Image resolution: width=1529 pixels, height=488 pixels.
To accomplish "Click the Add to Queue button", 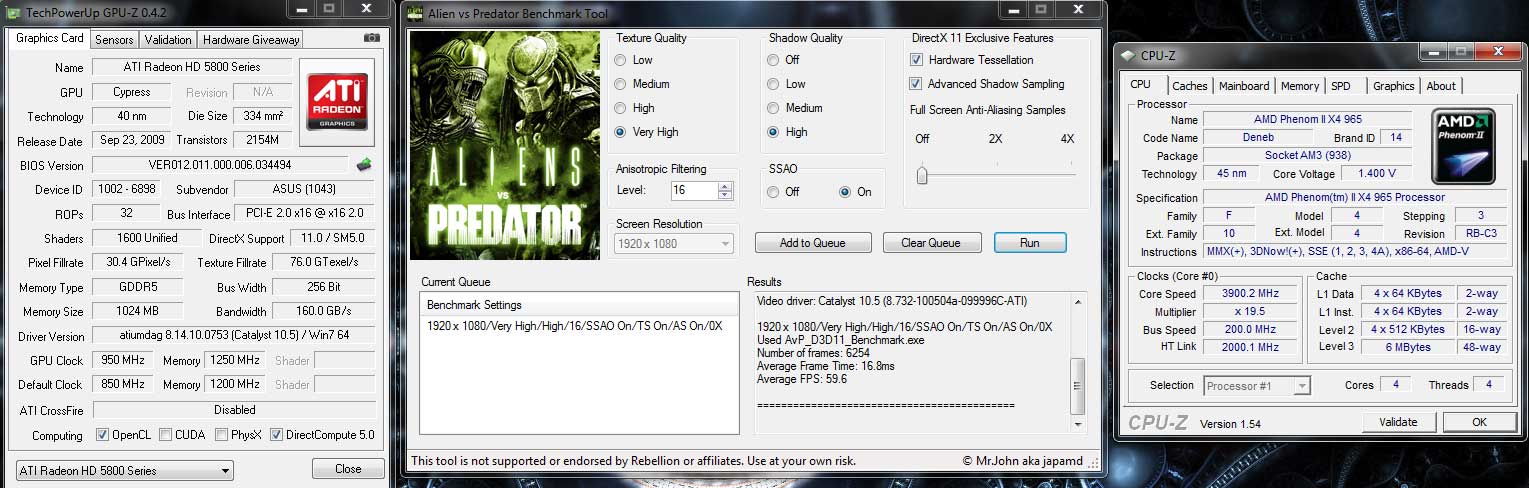I will tap(813, 243).
